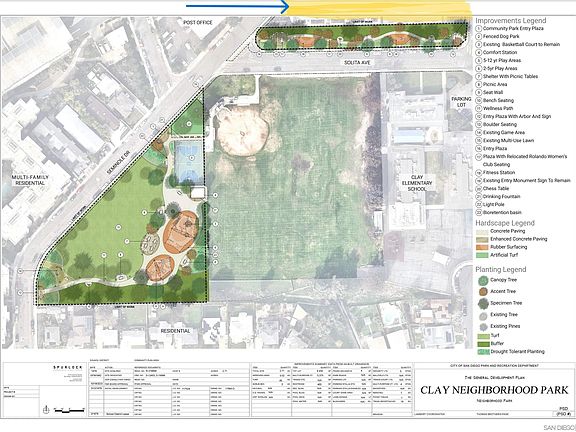Select the Buffer swatch in Planting Legend

click(483, 344)
